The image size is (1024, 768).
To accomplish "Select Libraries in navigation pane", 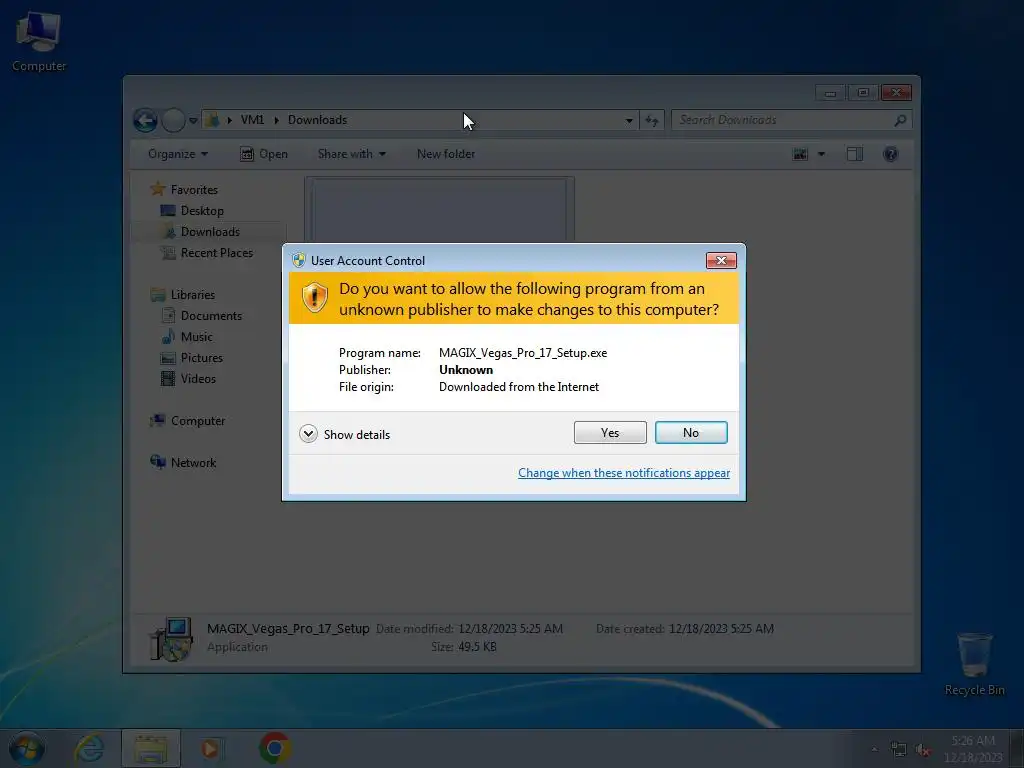I will coord(193,295).
